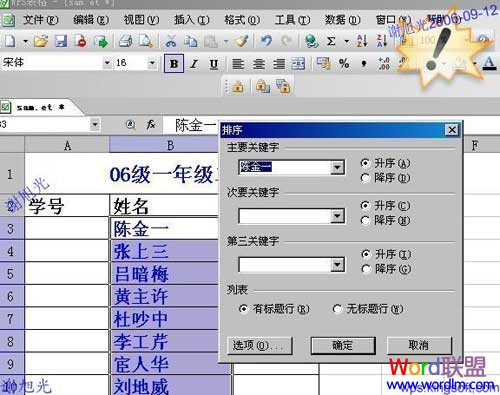
Task: Open the 编辑(E) menu
Action: [91, 20]
